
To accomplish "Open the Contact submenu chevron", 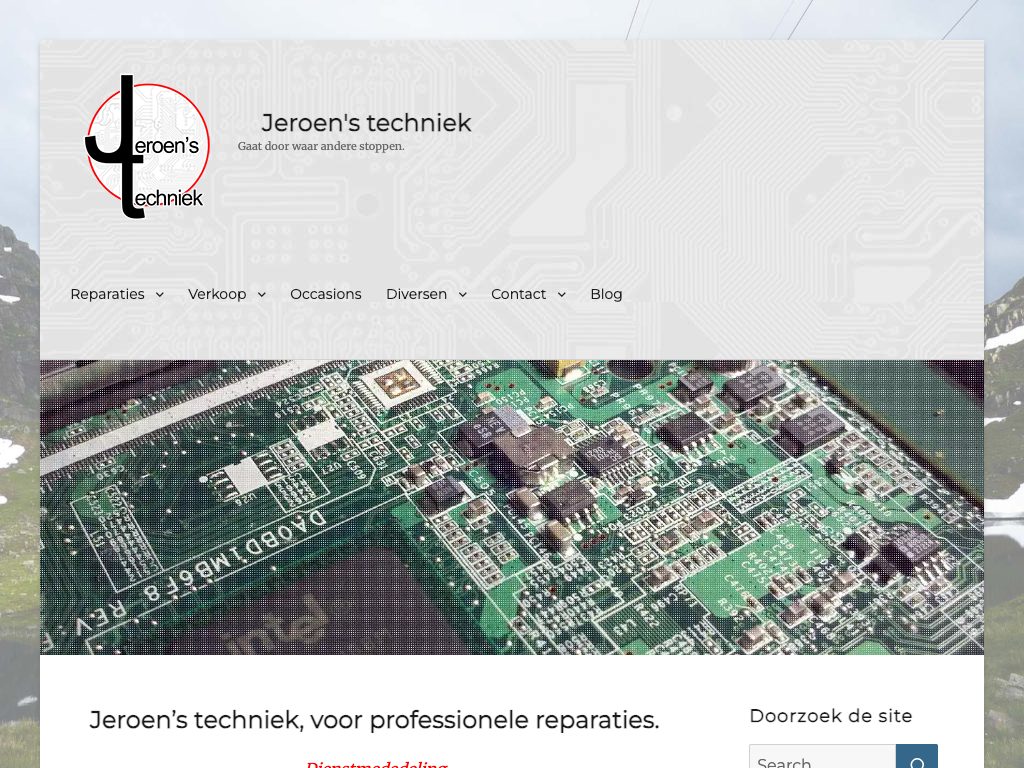I will [561, 294].
